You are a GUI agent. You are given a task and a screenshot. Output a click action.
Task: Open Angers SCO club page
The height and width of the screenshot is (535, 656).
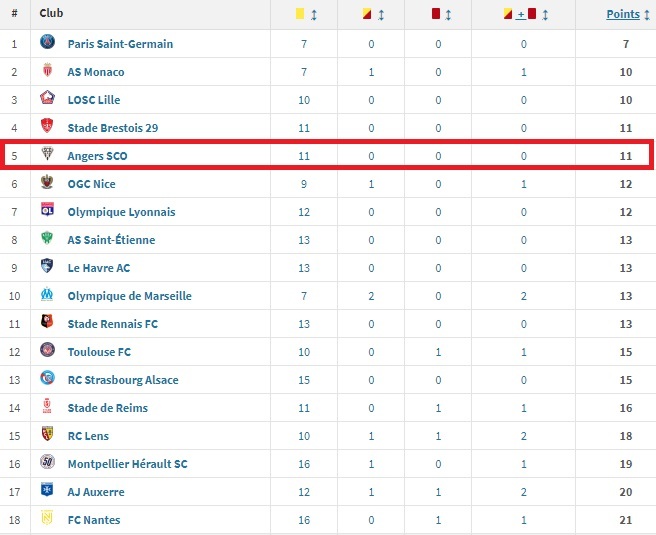coord(97,156)
